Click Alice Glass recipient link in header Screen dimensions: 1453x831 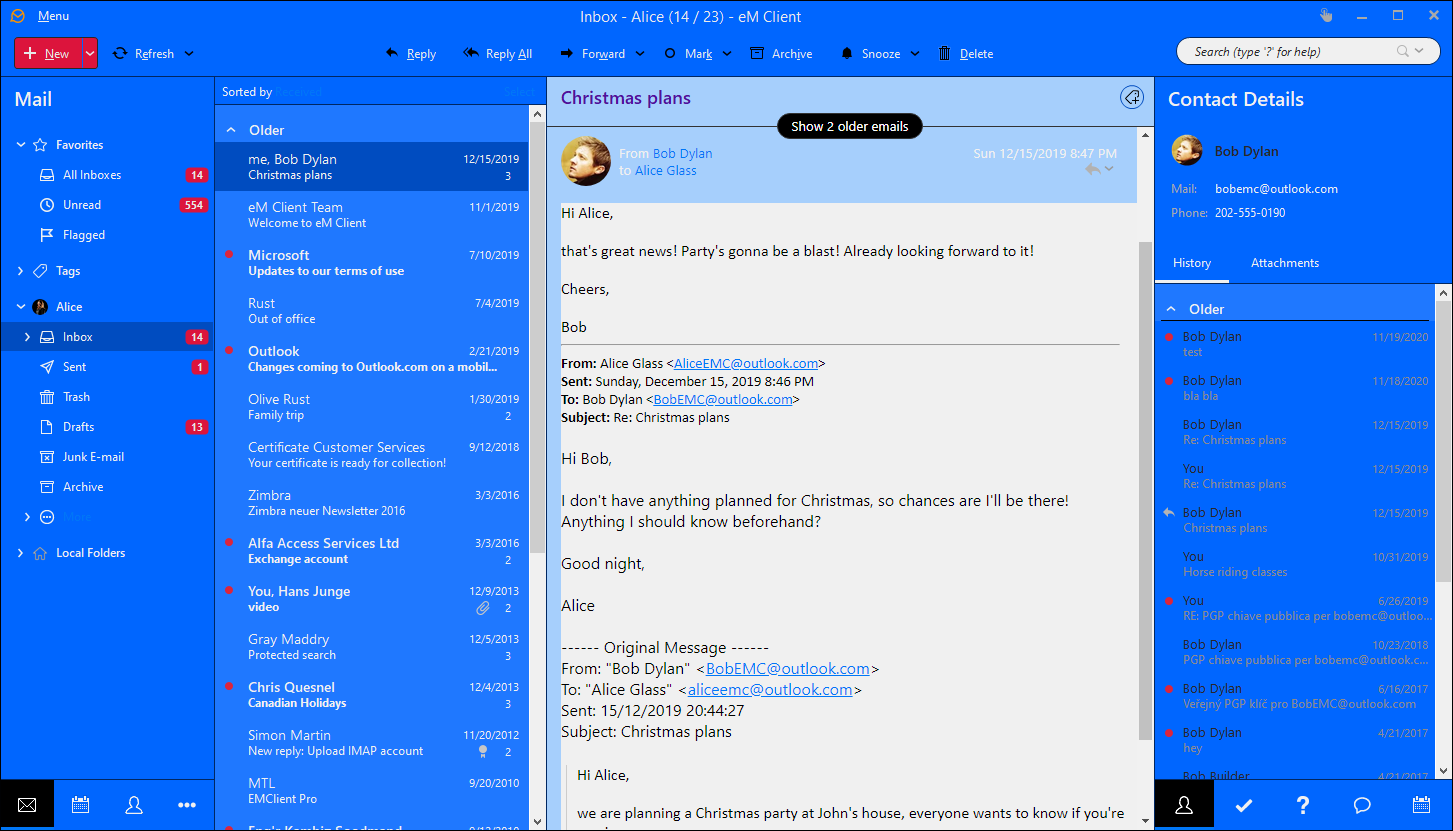[665, 170]
